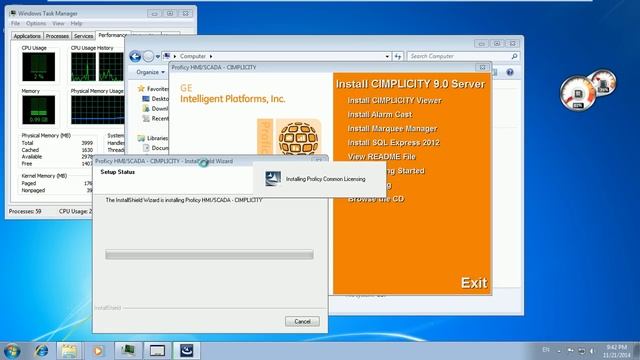This screenshot has height=360, width=640.
Task: Open the File menu in Task Manager
Action: 16,24
